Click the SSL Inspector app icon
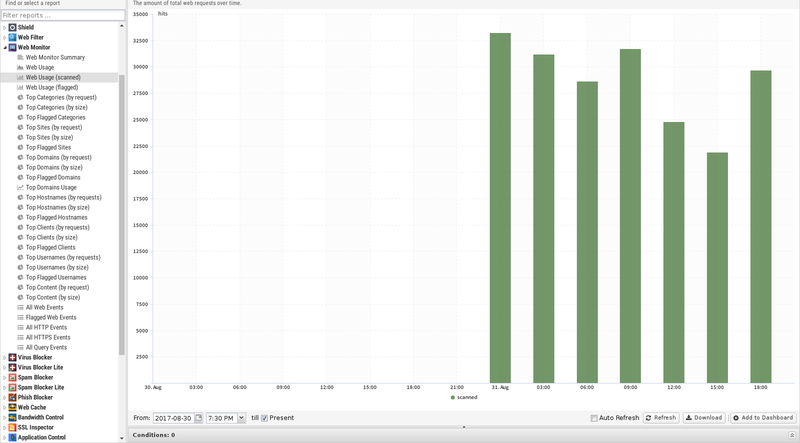This screenshot has width=800, height=443. [x=12, y=427]
